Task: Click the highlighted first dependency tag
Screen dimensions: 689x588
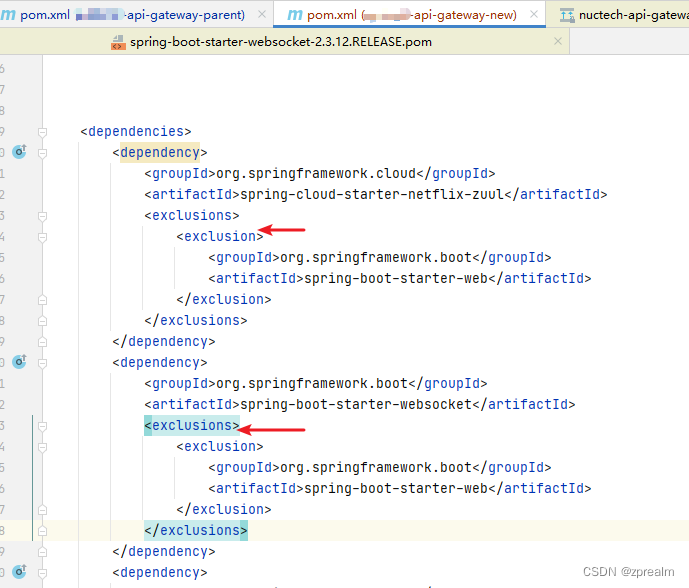Action: click(160, 152)
